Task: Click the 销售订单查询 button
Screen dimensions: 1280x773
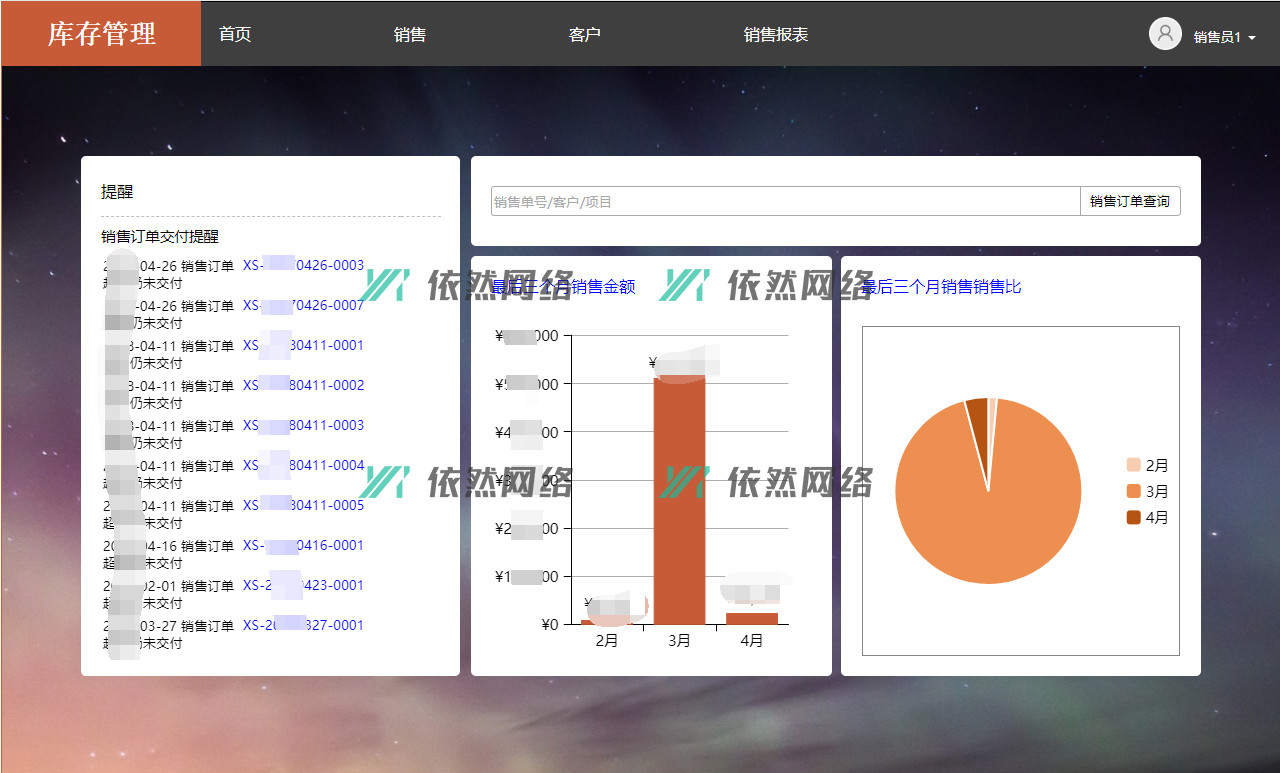Action: click(1129, 201)
